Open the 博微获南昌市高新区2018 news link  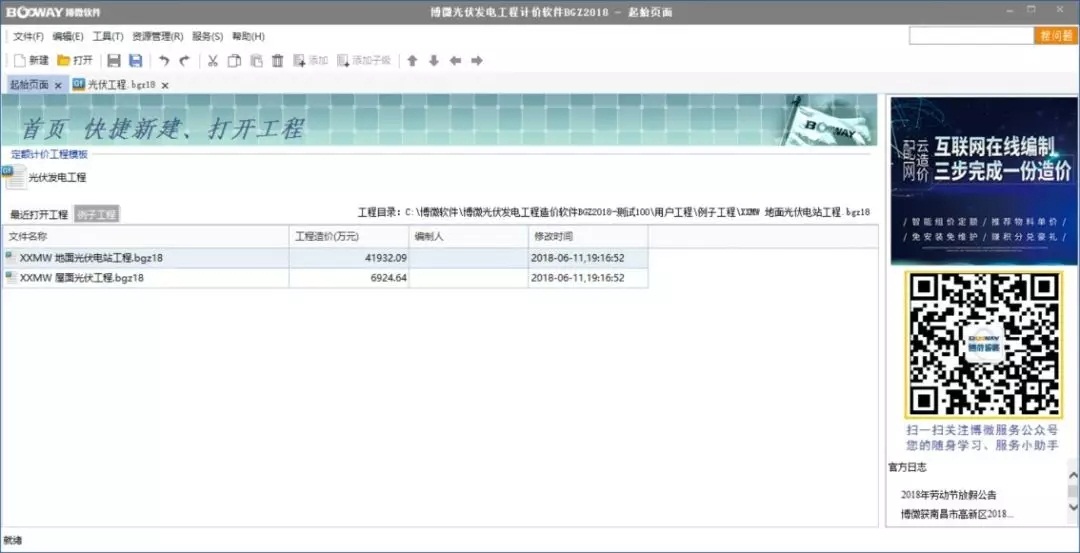point(957,514)
